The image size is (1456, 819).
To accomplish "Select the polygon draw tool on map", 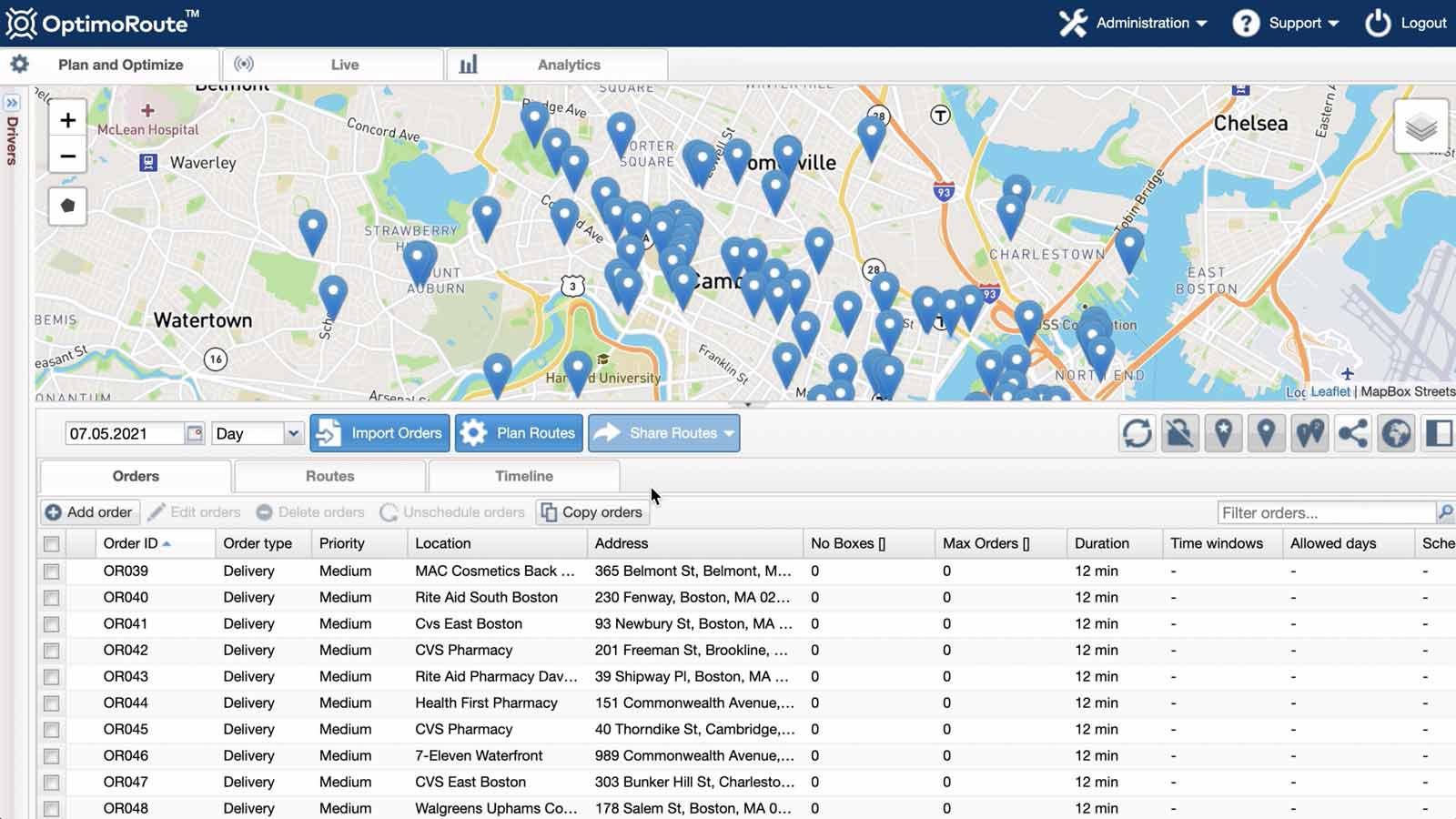I will click(67, 206).
